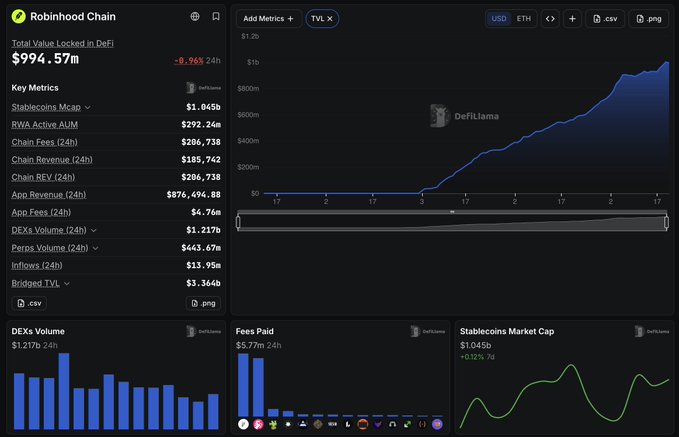Click the orange circle protocol icon under Fees Paid

[362, 424]
